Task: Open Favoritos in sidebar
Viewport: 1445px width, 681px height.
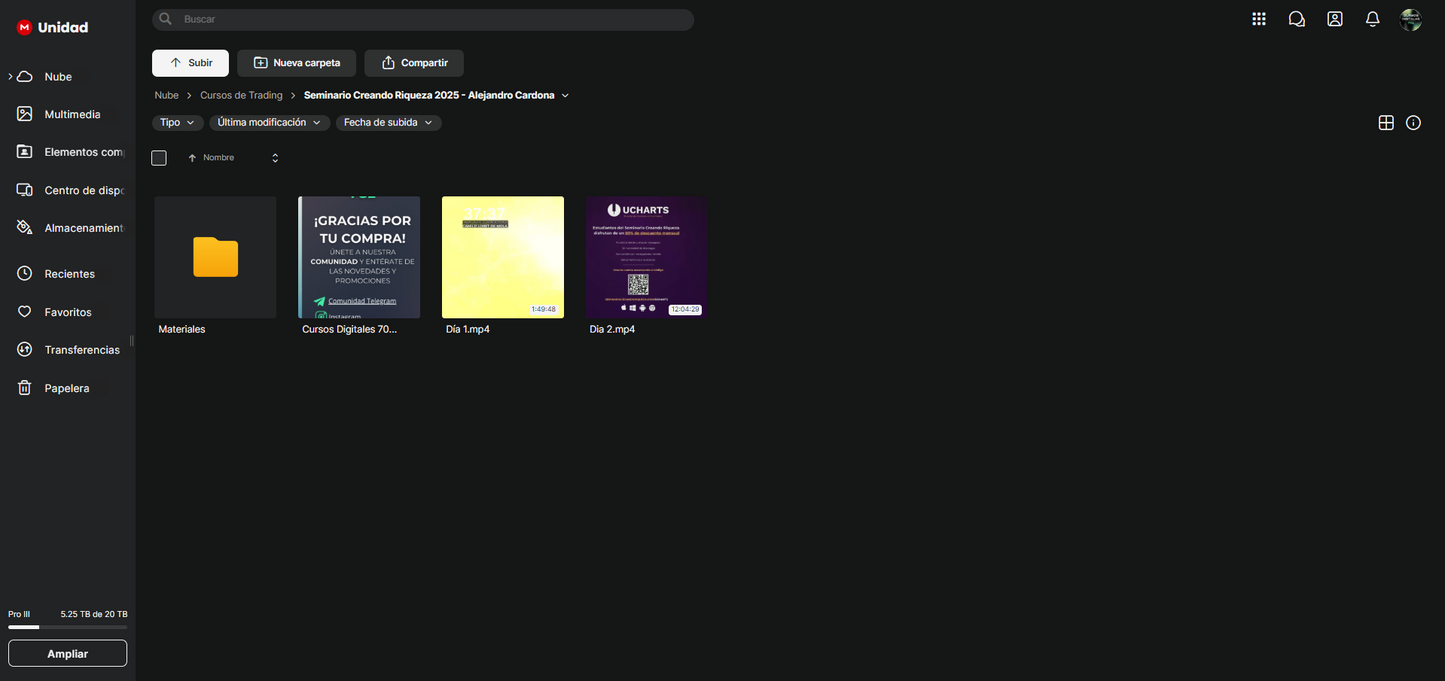Action: pyautogui.click(x=67, y=312)
